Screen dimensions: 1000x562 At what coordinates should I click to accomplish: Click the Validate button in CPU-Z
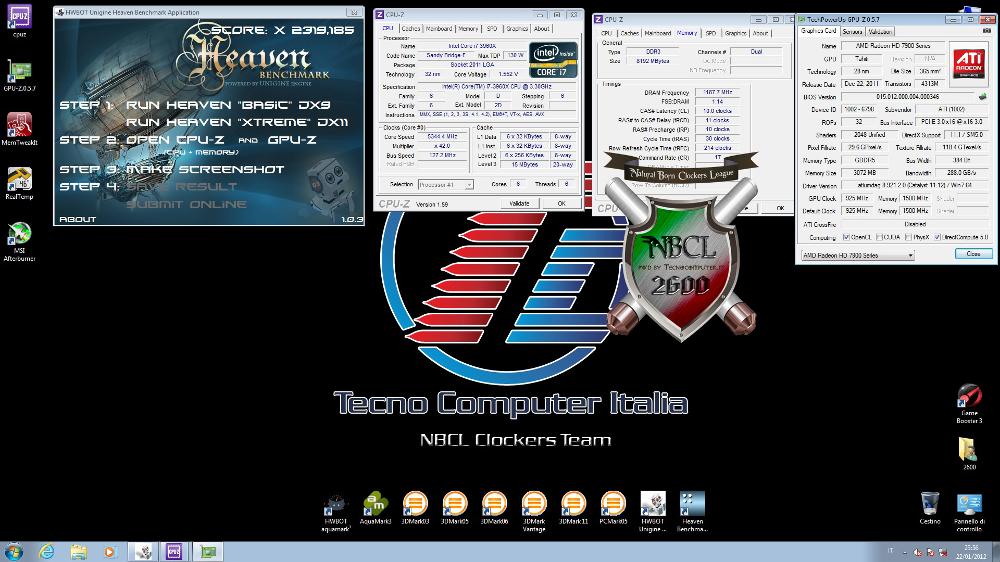coord(519,203)
